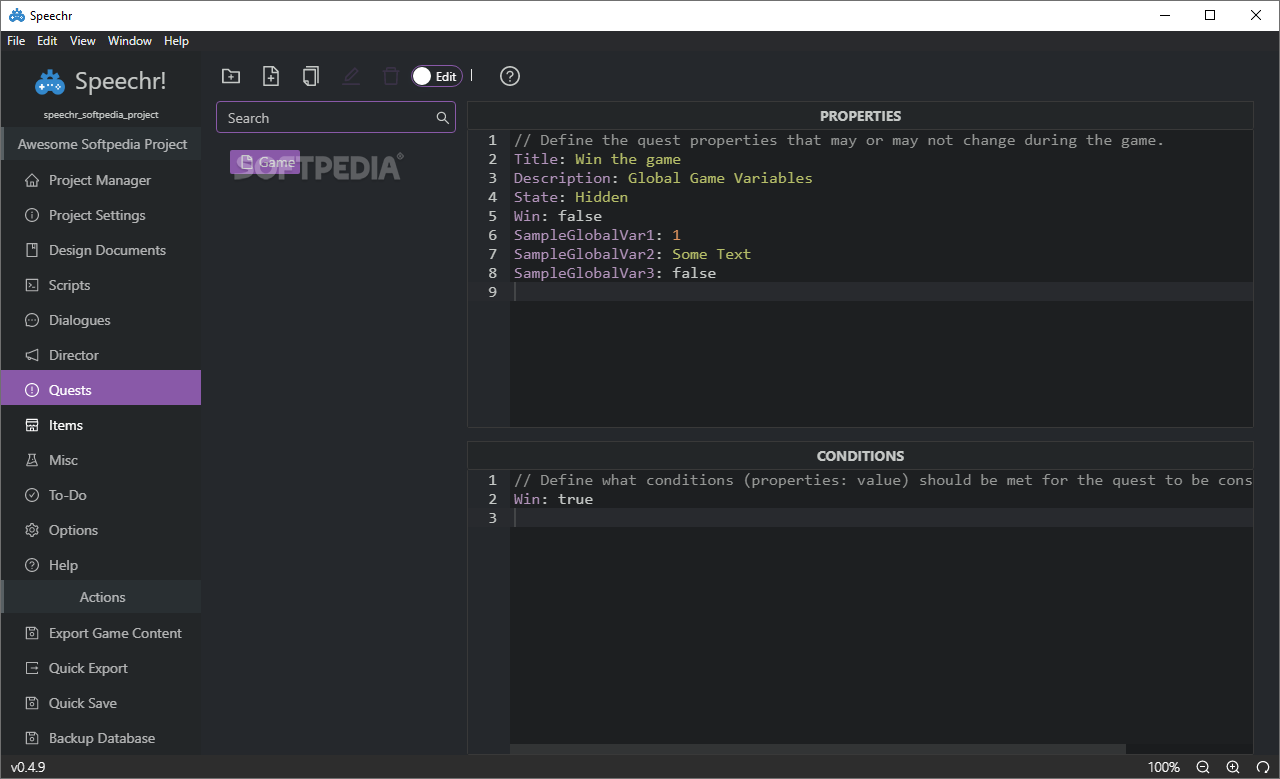Click the Actions section header
The height and width of the screenshot is (779, 1280).
102,597
